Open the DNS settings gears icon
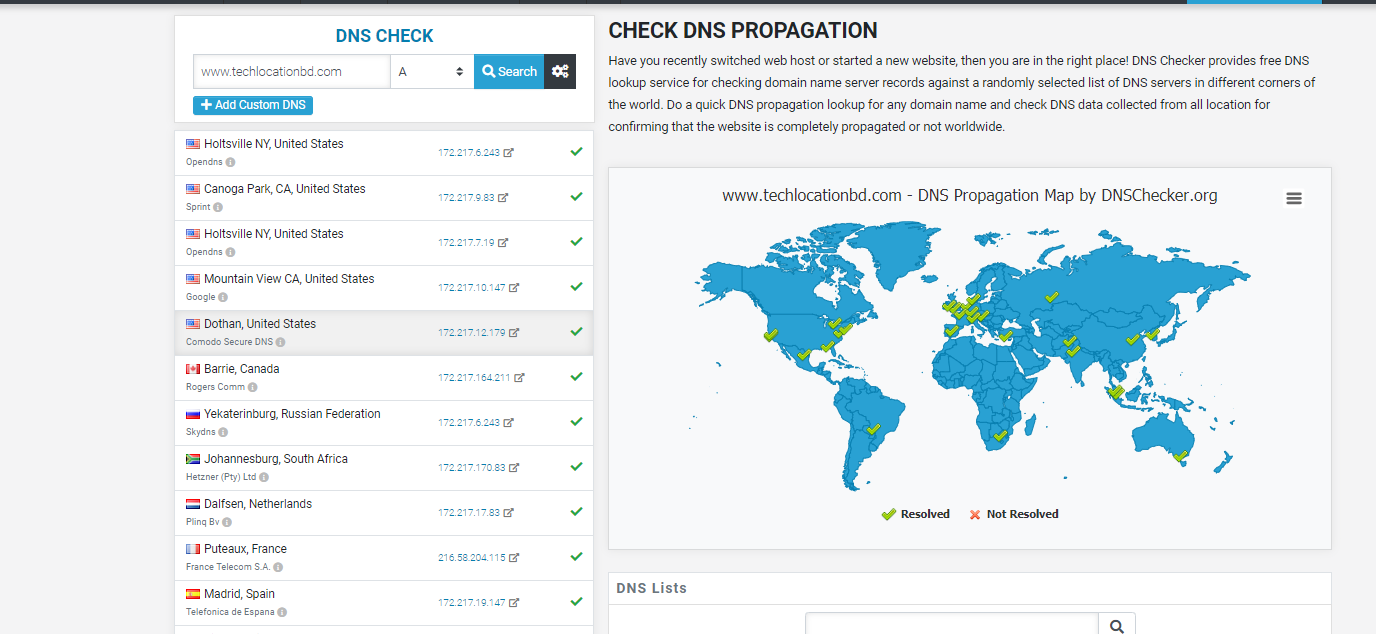Screen dimensions: 1376x634 tap(560, 71)
